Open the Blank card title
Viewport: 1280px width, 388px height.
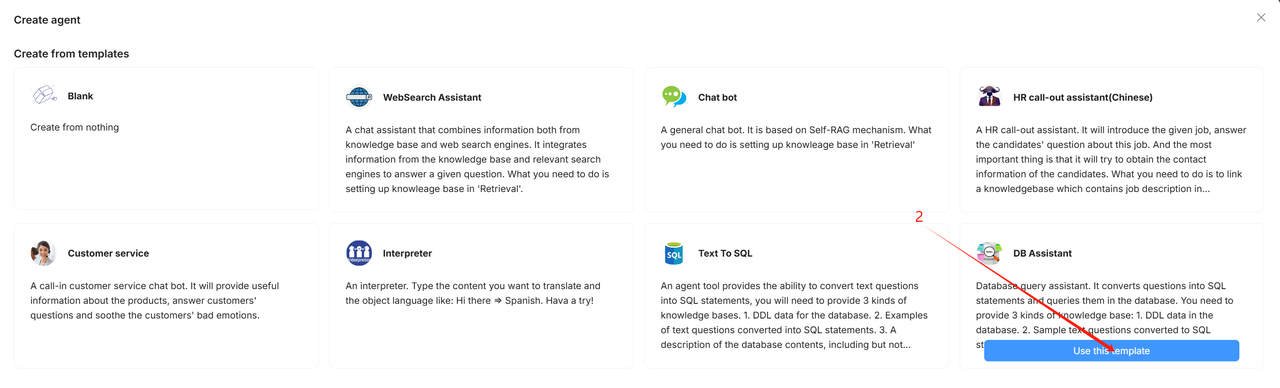point(81,96)
